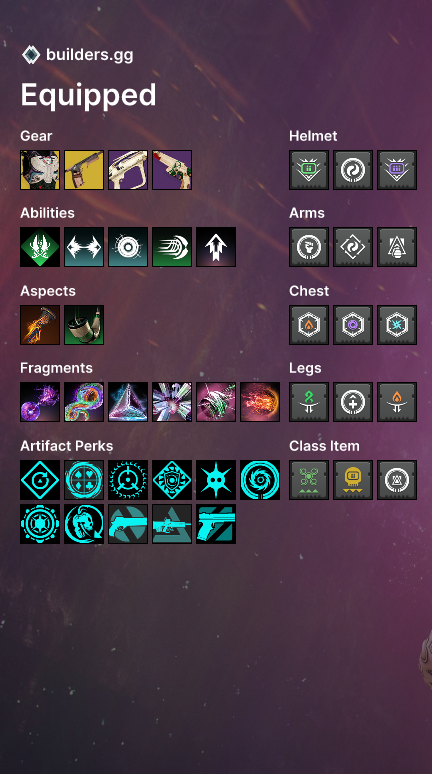Select the first diamond-shaped Artifact Perk
Viewport: 432px width, 774px height.
[40, 480]
